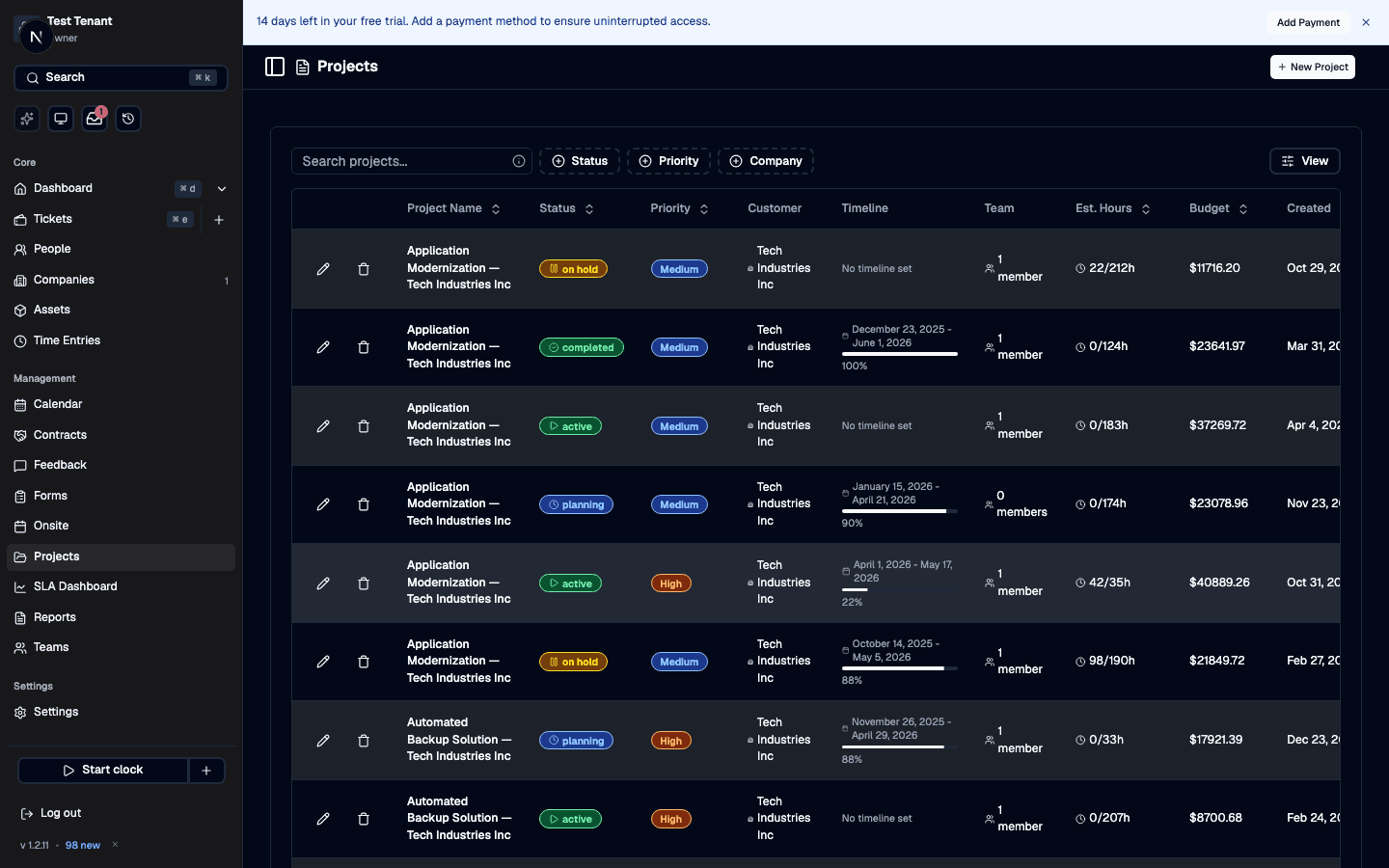The height and width of the screenshot is (868, 1389).
Task: Open the AI sparkles assistant icon
Action: [x=27, y=119]
